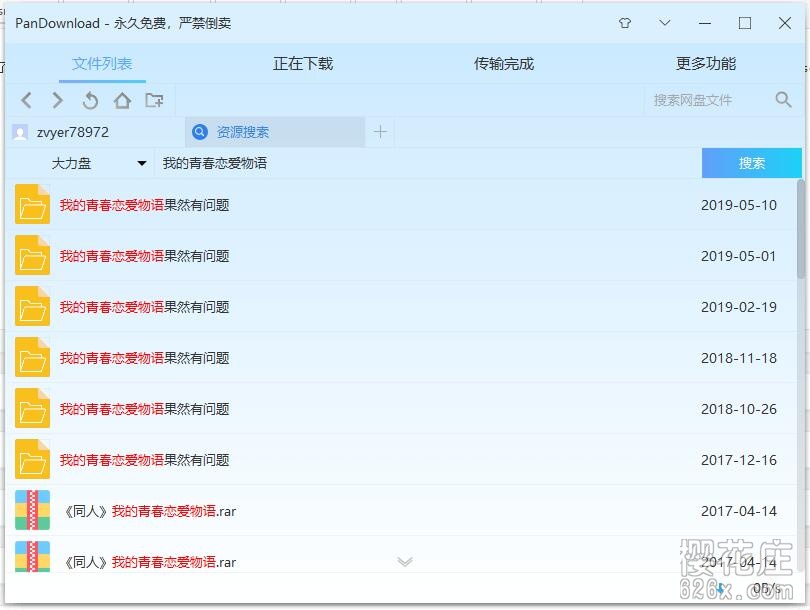Screen dimensions: 810x610
Task: Select last 《同人》我的青春恋爱物语.rar file name
Action: 149,562
